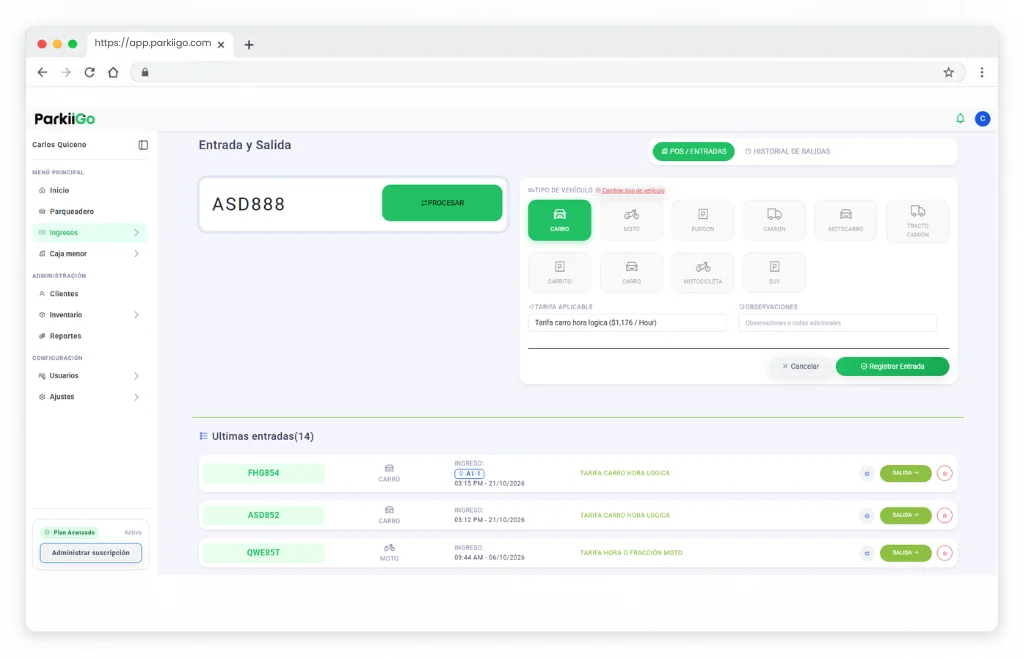Open the Reportes section

[65, 336]
